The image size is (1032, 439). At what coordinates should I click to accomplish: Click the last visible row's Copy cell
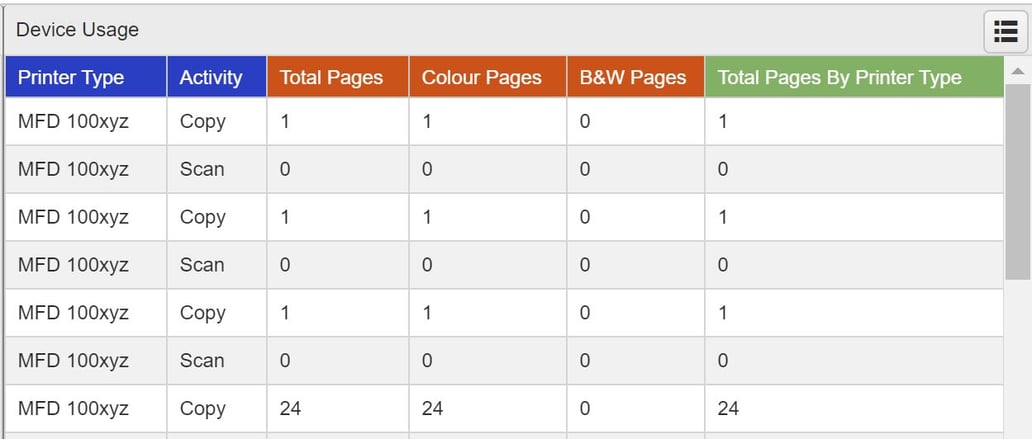[x=203, y=408]
